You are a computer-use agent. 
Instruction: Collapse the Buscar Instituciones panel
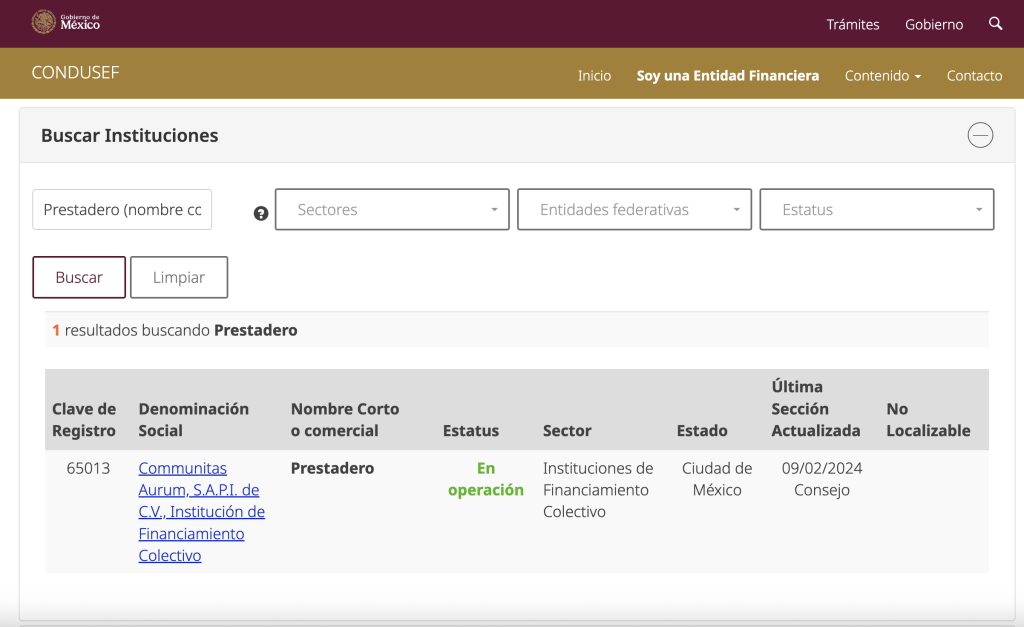tap(980, 135)
